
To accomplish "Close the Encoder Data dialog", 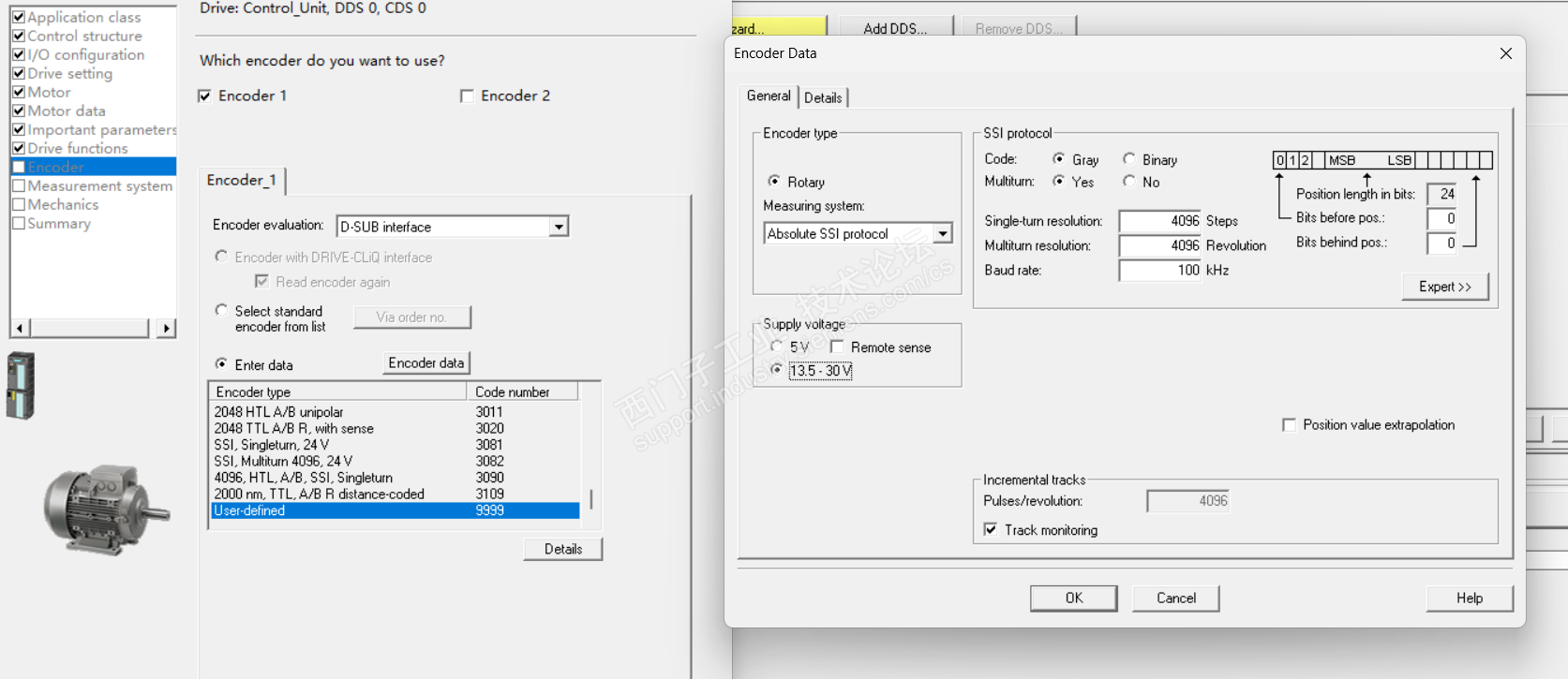I will click(1505, 53).
